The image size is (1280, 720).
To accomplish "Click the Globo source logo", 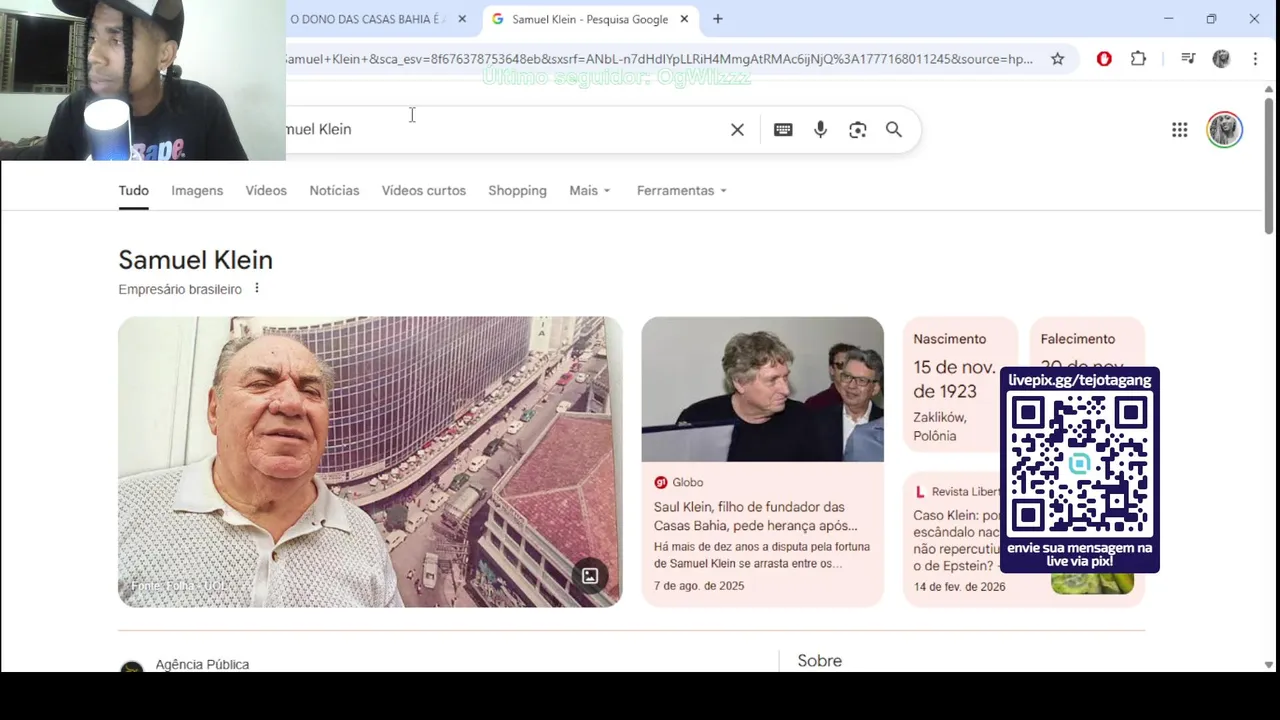I will [660, 483].
